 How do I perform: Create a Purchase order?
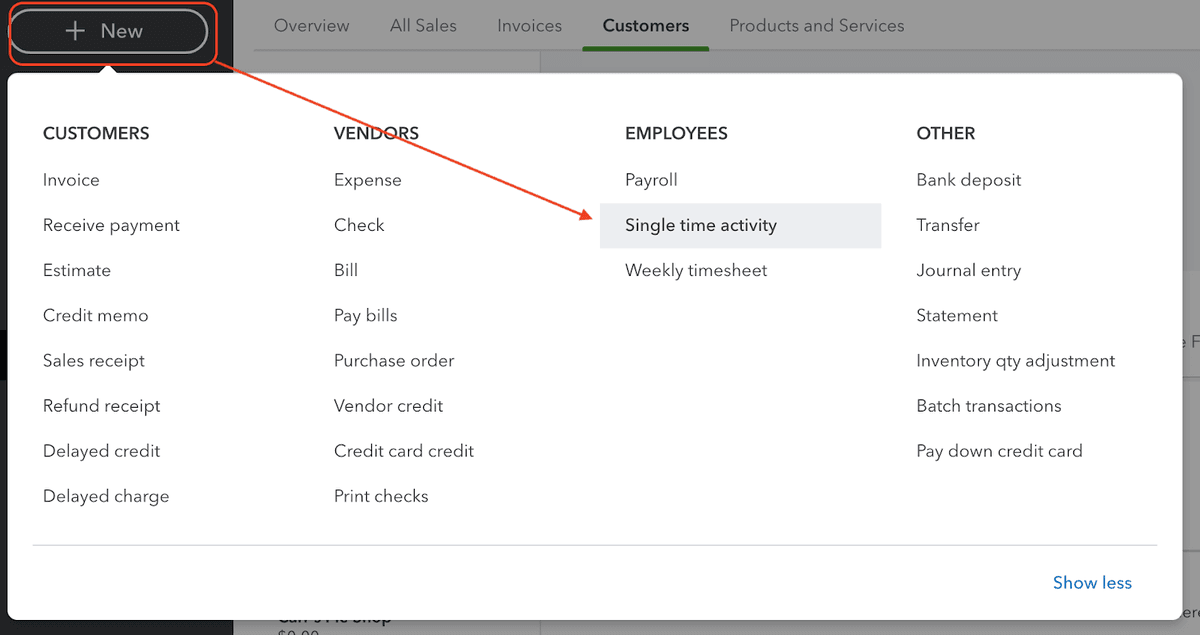point(394,360)
